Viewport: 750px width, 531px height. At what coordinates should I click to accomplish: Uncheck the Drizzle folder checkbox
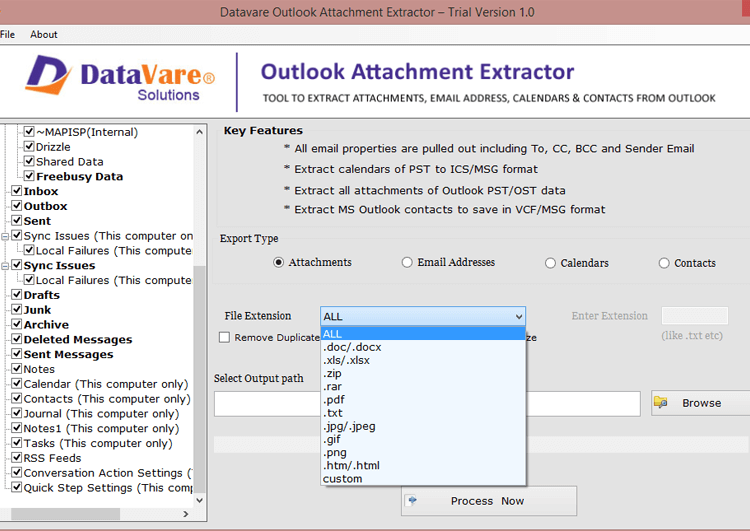click(29, 146)
